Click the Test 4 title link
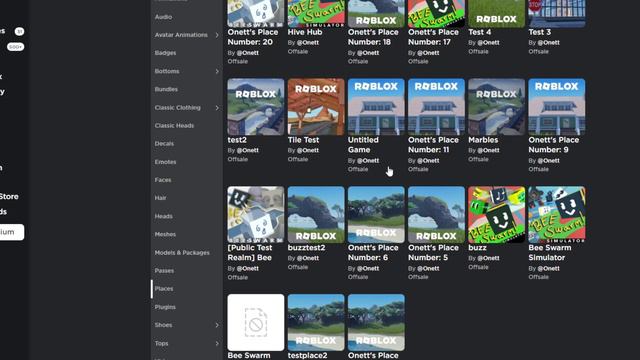This screenshot has height=360, width=640. [x=480, y=32]
